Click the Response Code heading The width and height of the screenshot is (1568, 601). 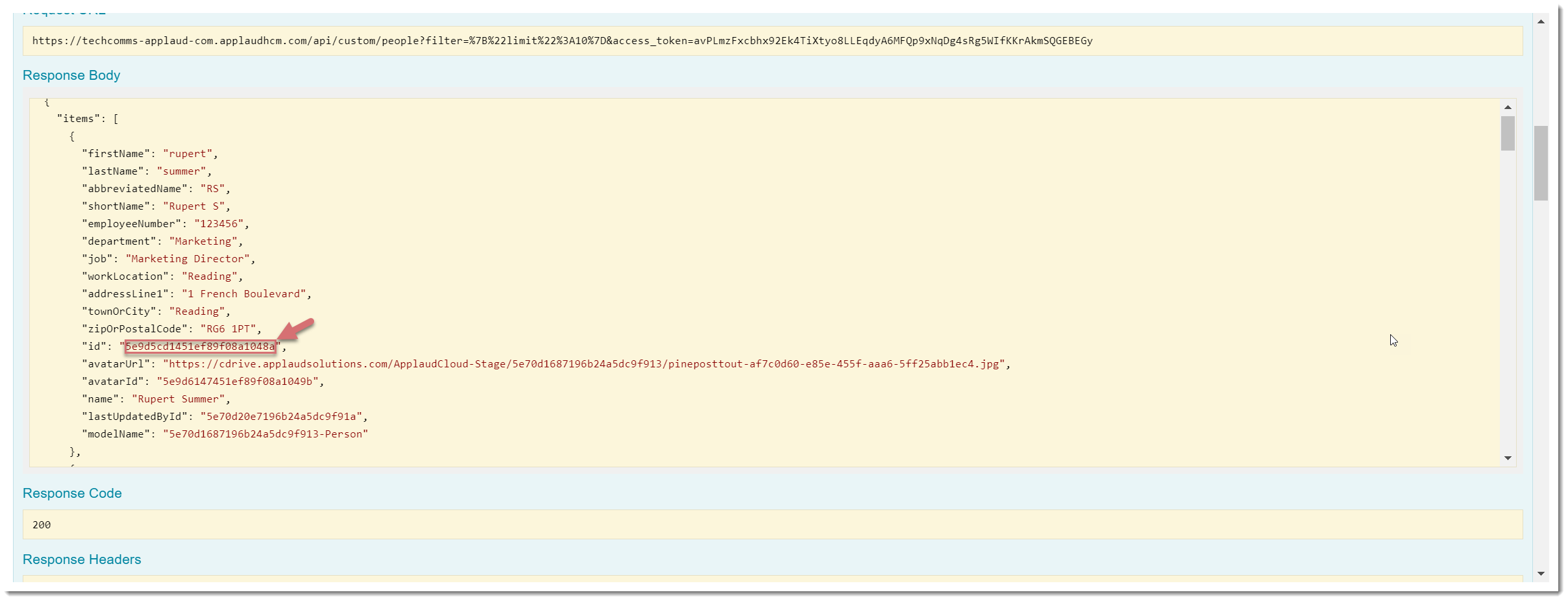point(72,493)
